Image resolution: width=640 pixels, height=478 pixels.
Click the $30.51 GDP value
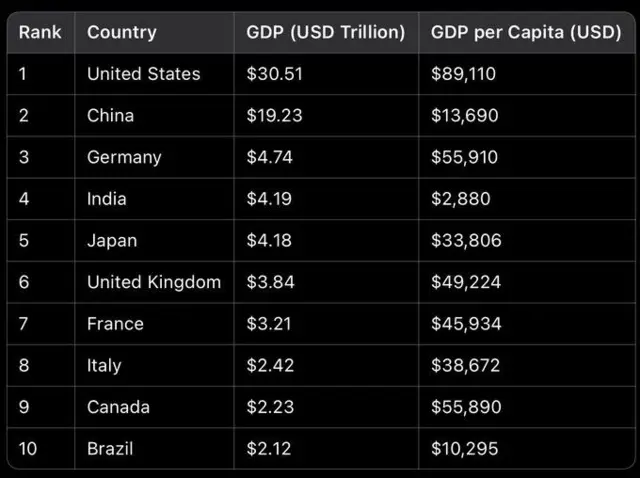tap(275, 74)
